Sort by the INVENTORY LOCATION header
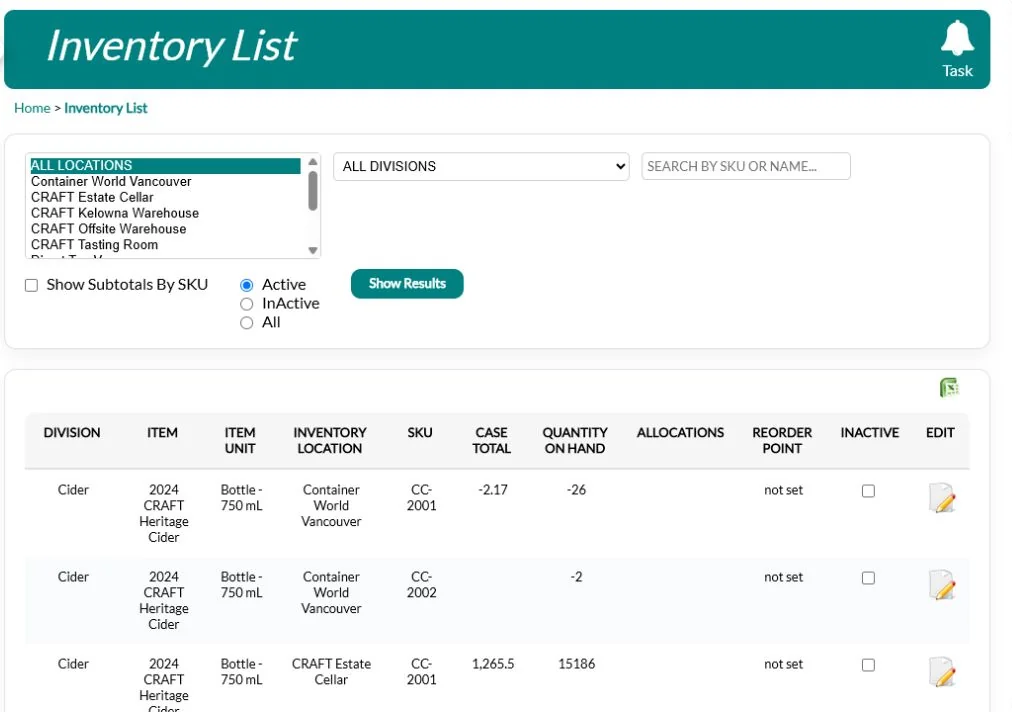The image size is (1012, 712). click(x=330, y=440)
